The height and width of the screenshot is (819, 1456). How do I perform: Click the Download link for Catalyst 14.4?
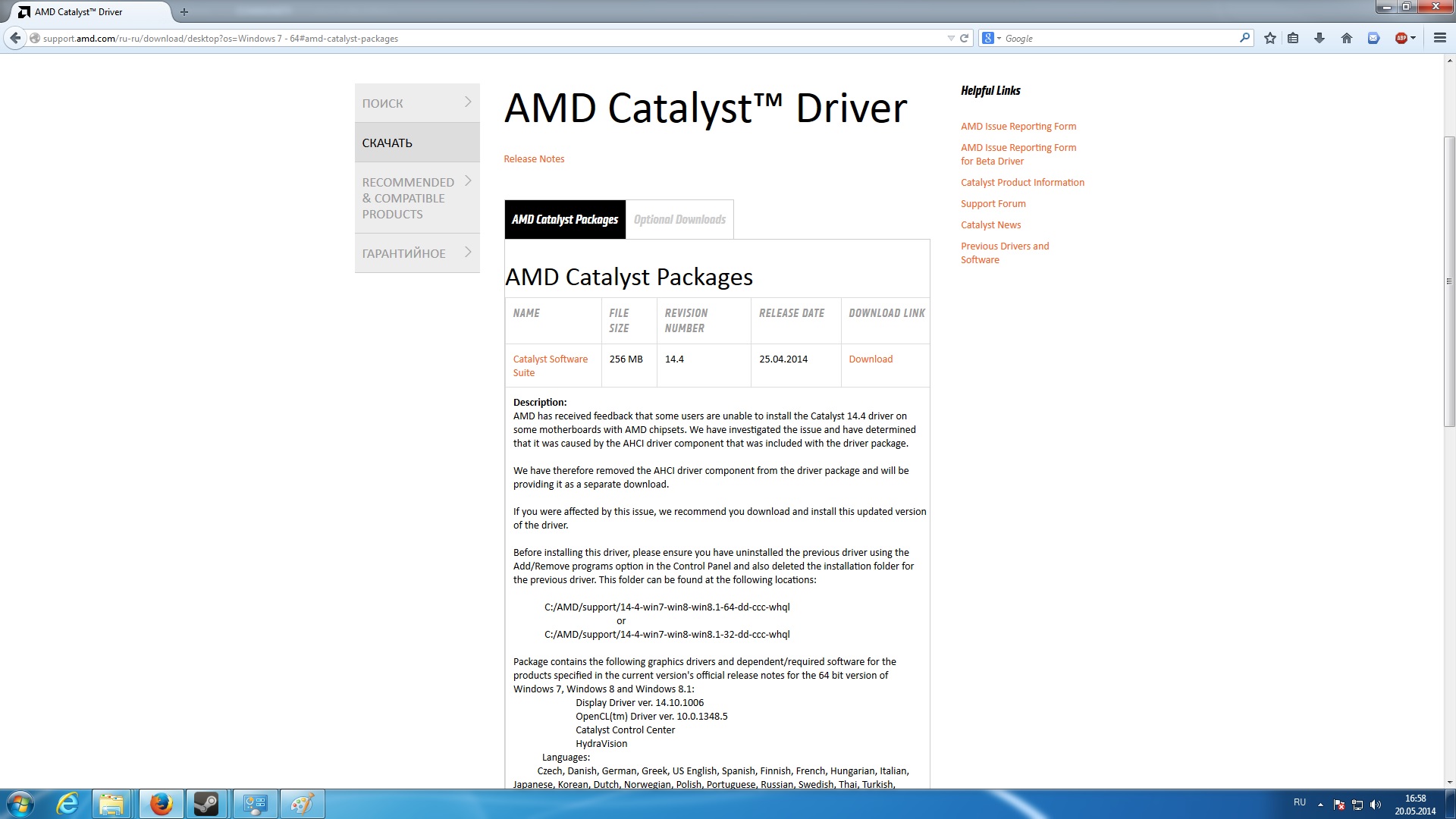[871, 359]
